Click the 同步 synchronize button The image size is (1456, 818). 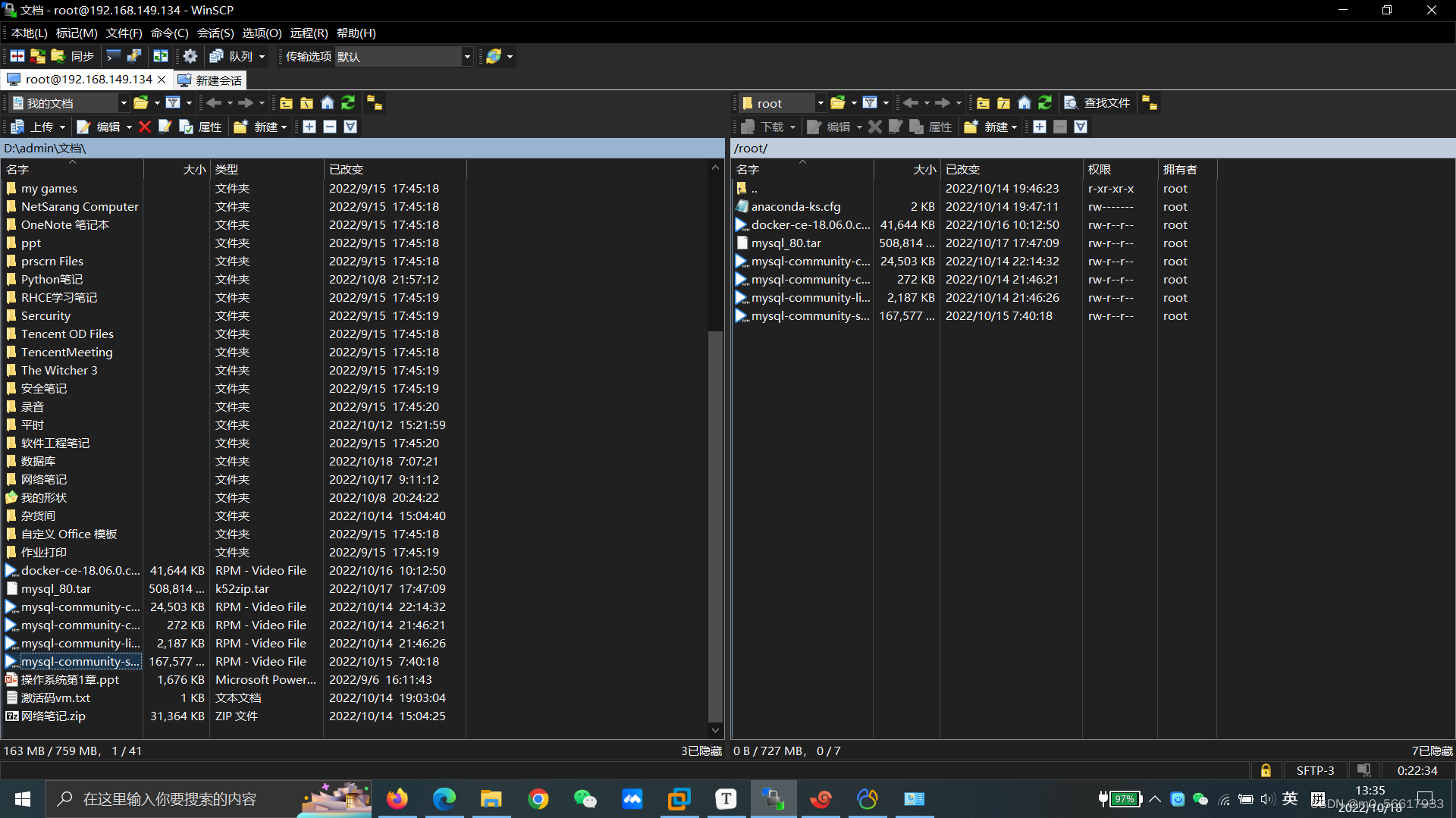pyautogui.click(x=73, y=56)
